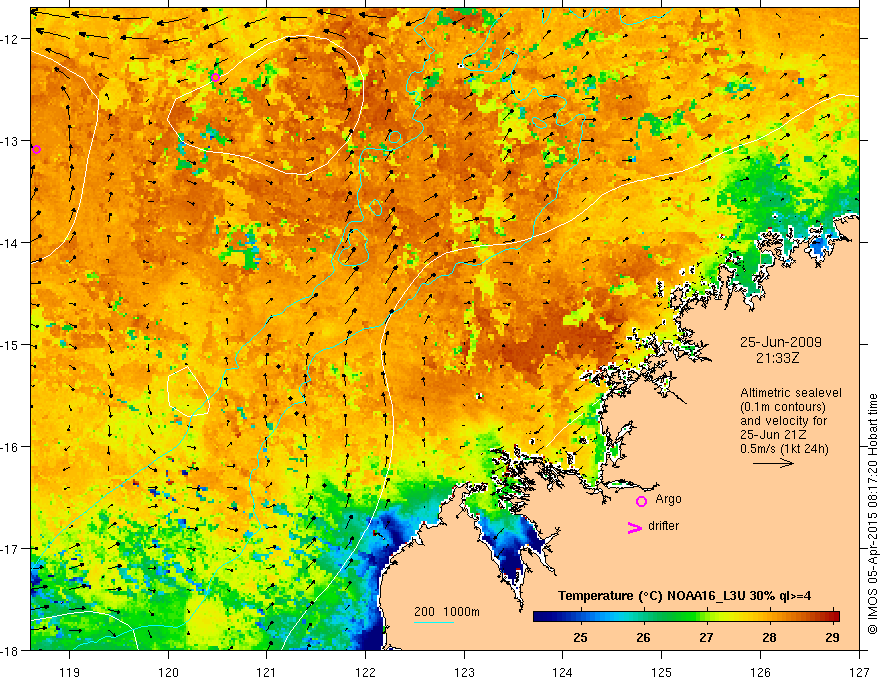The width and height of the screenshot is (880, 680).
Task: Click the longitude axis label 125
Action: point(662,672)
